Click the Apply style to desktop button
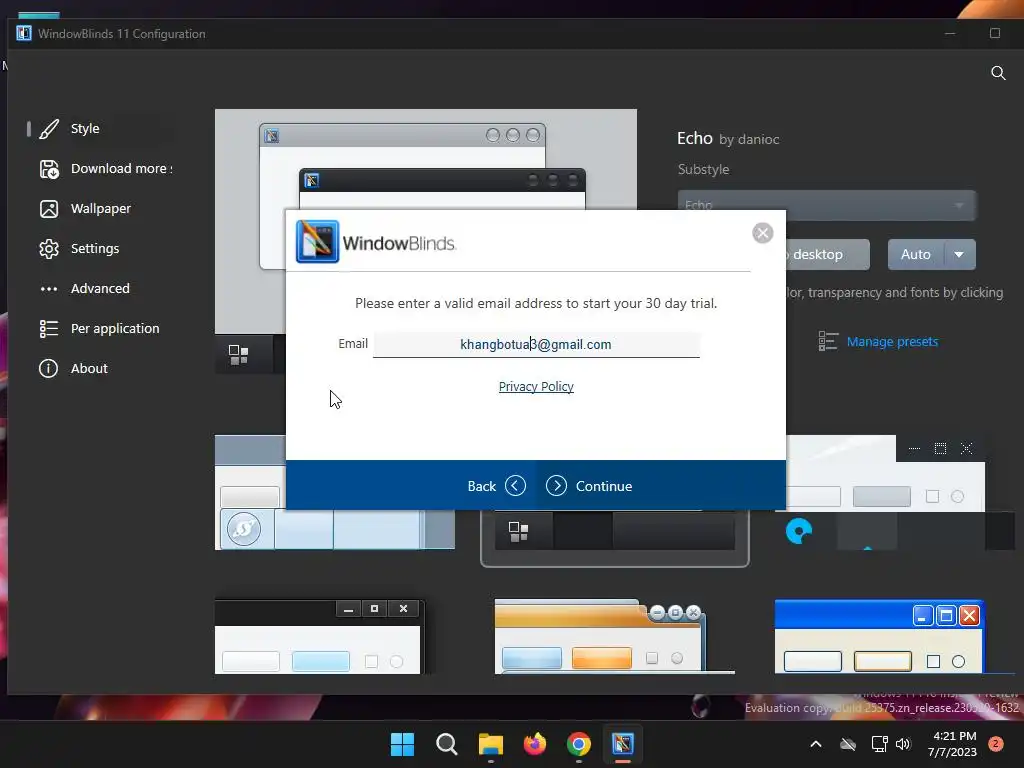This screenshot has width=1024, height=768. click(827, 254)
